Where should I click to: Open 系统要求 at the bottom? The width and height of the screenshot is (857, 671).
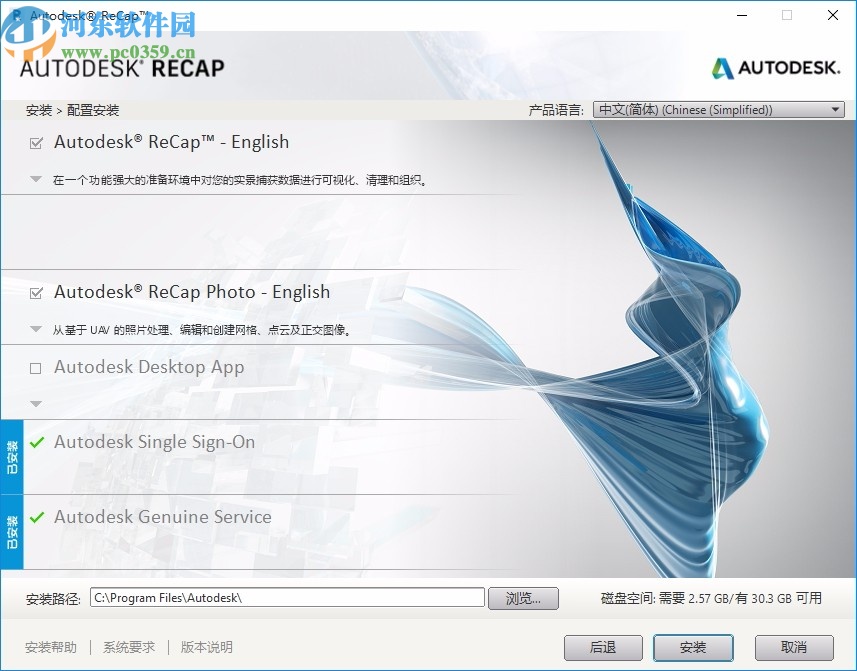[128, 647]
